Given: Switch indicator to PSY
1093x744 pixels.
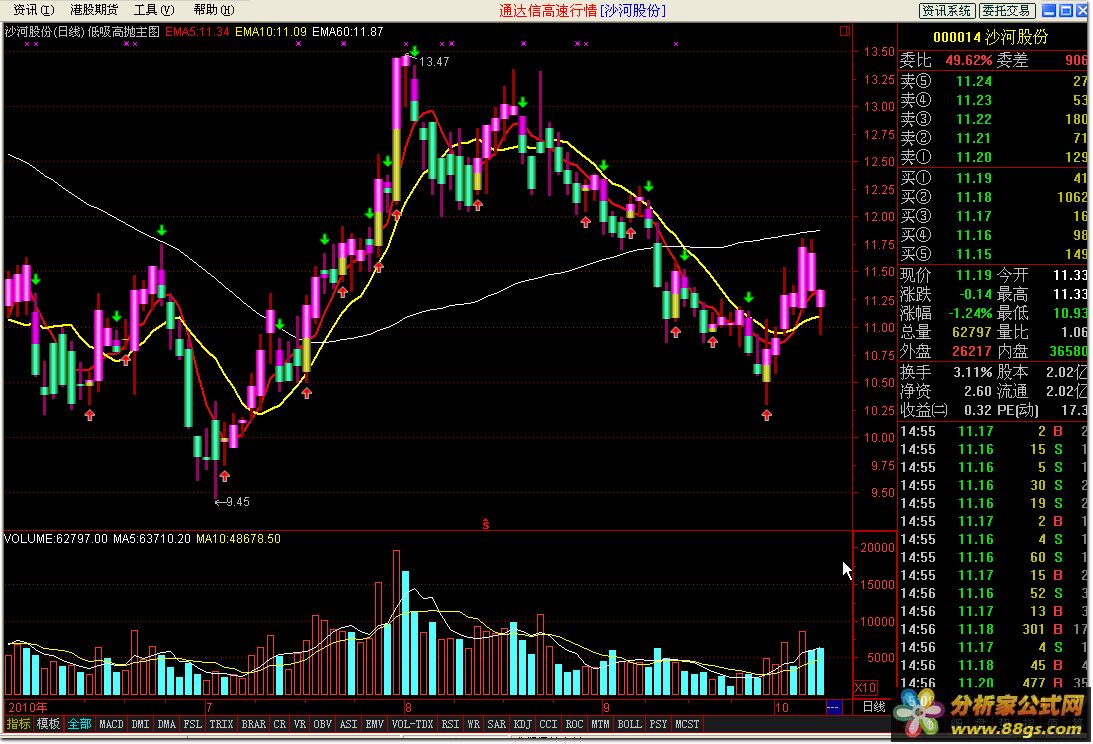Looking at the screenshot, I should pyautogui.click(x=659, y=724).
